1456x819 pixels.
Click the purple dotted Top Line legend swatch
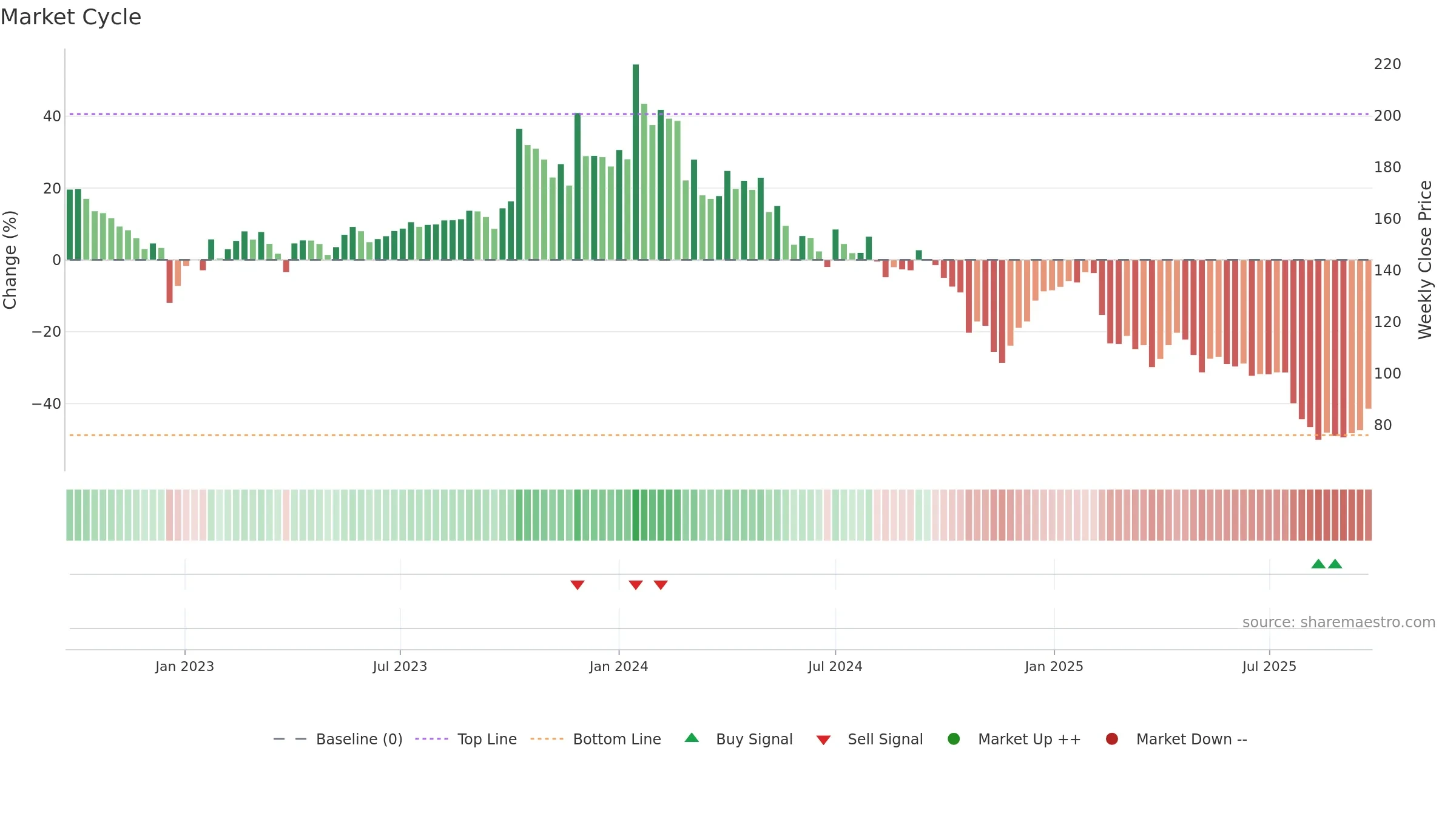point(431,739)
